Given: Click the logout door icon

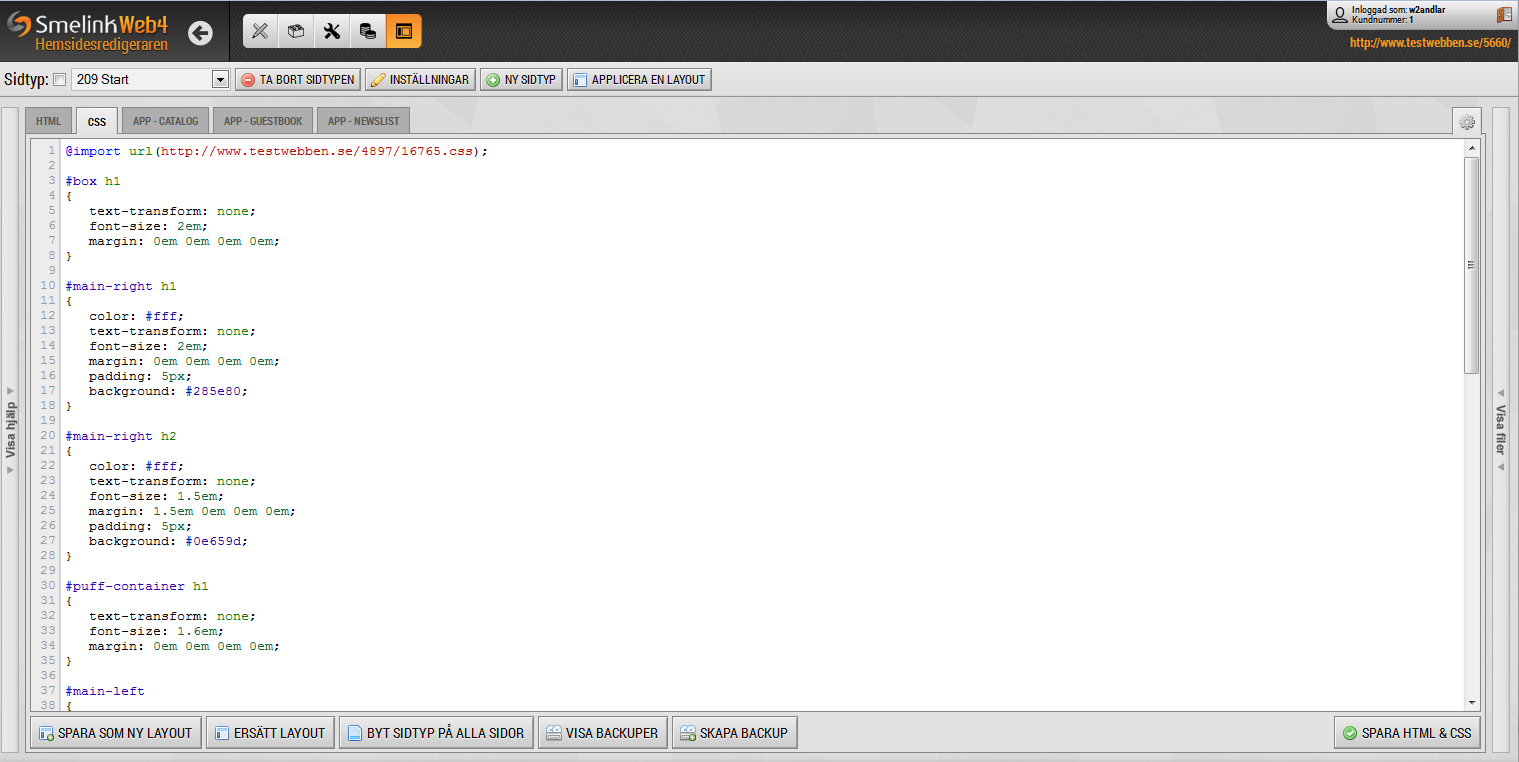Looking at the screenshot, I should [x=1504, y=15].
